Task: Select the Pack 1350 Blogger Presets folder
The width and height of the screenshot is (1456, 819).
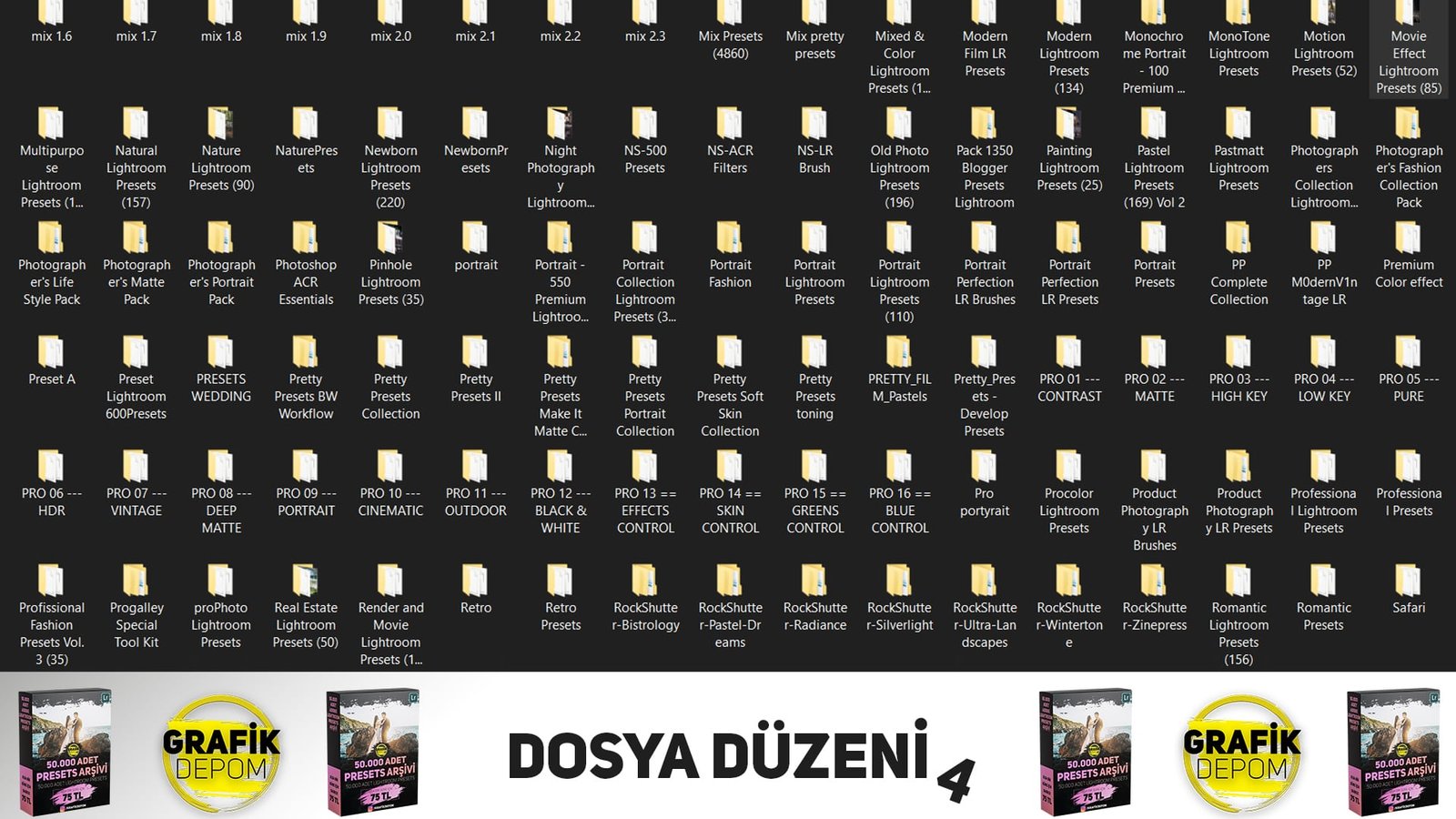Action: point(985,158)
